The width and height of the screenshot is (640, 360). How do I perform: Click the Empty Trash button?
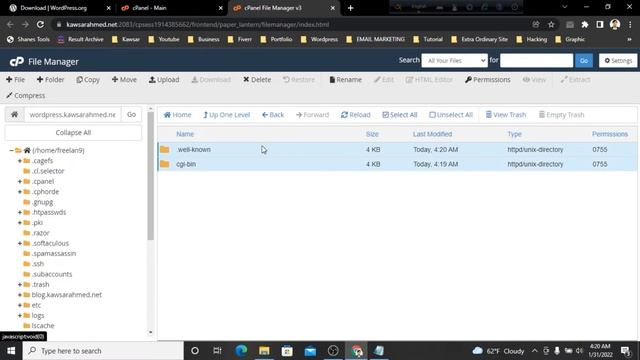pyautogui.click(x=561, y=115)
